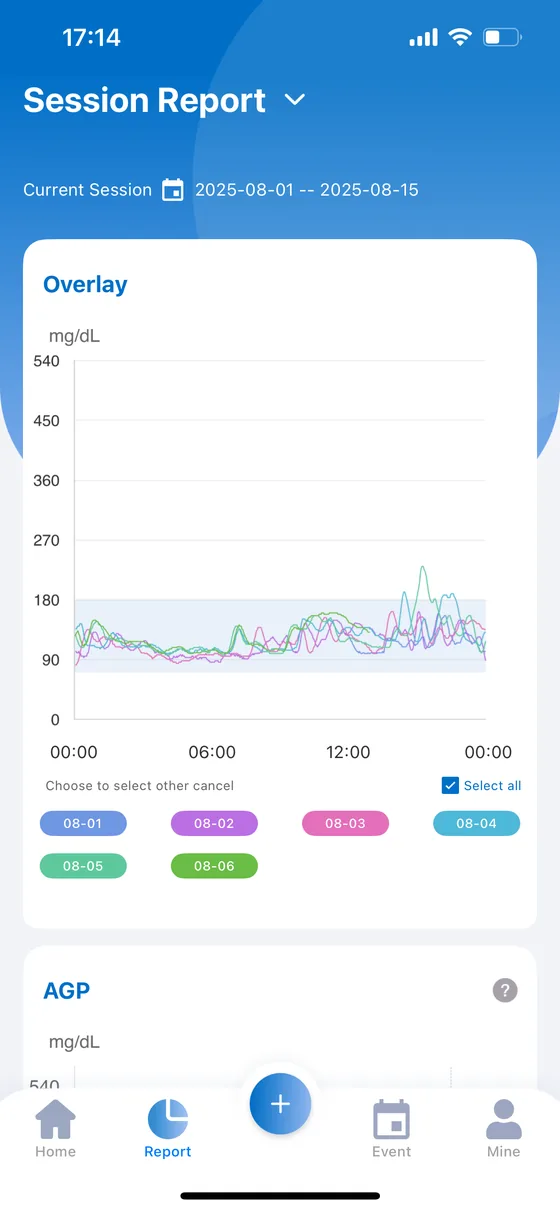Toggle the 08-02 day overlay

[214, 823]
